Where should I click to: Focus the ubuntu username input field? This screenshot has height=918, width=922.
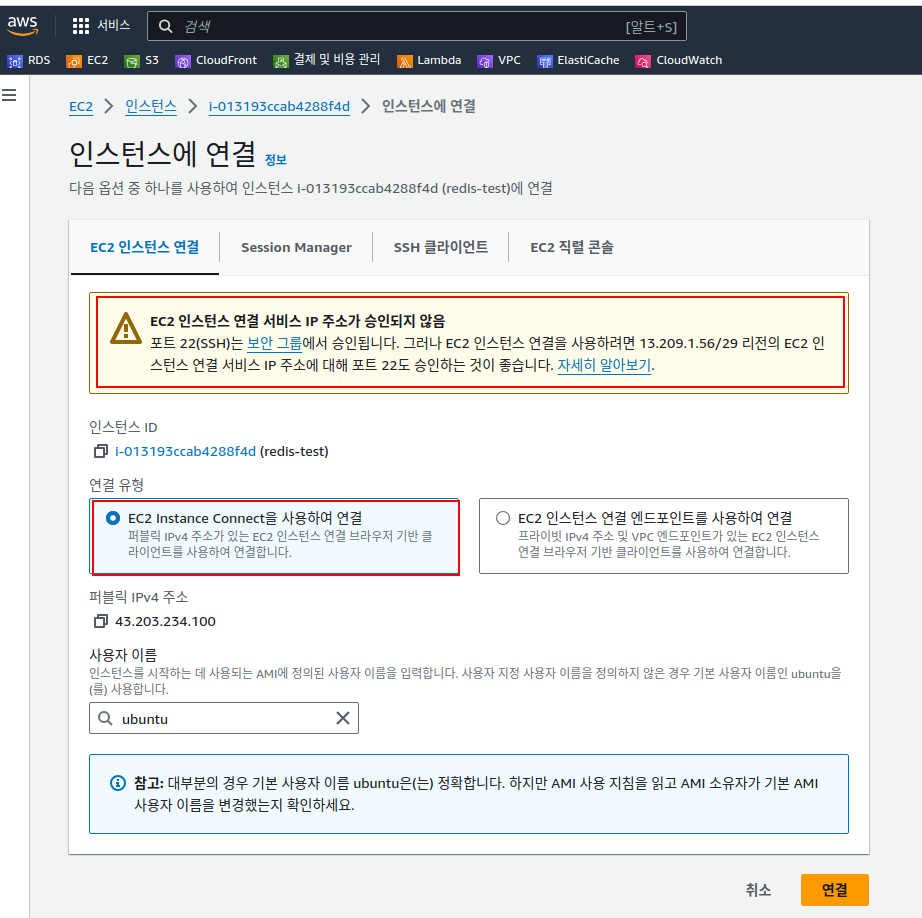tap(224, 718)
